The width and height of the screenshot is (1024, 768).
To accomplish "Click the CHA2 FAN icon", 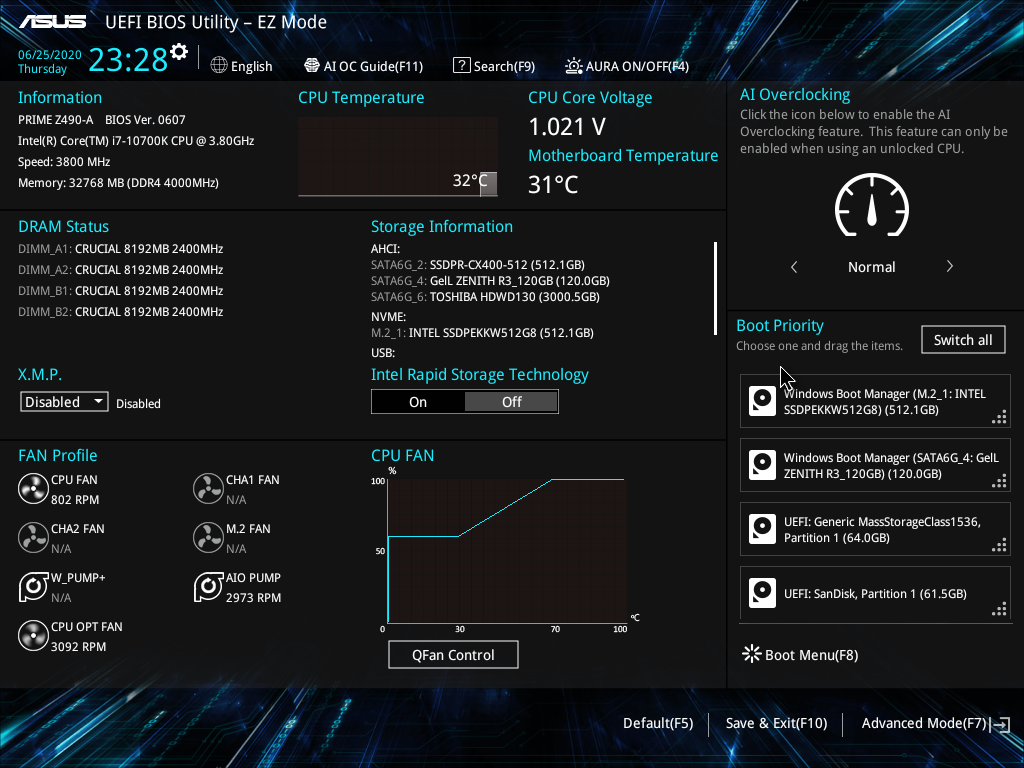I will pyautogui.click(x=33, y=537).
